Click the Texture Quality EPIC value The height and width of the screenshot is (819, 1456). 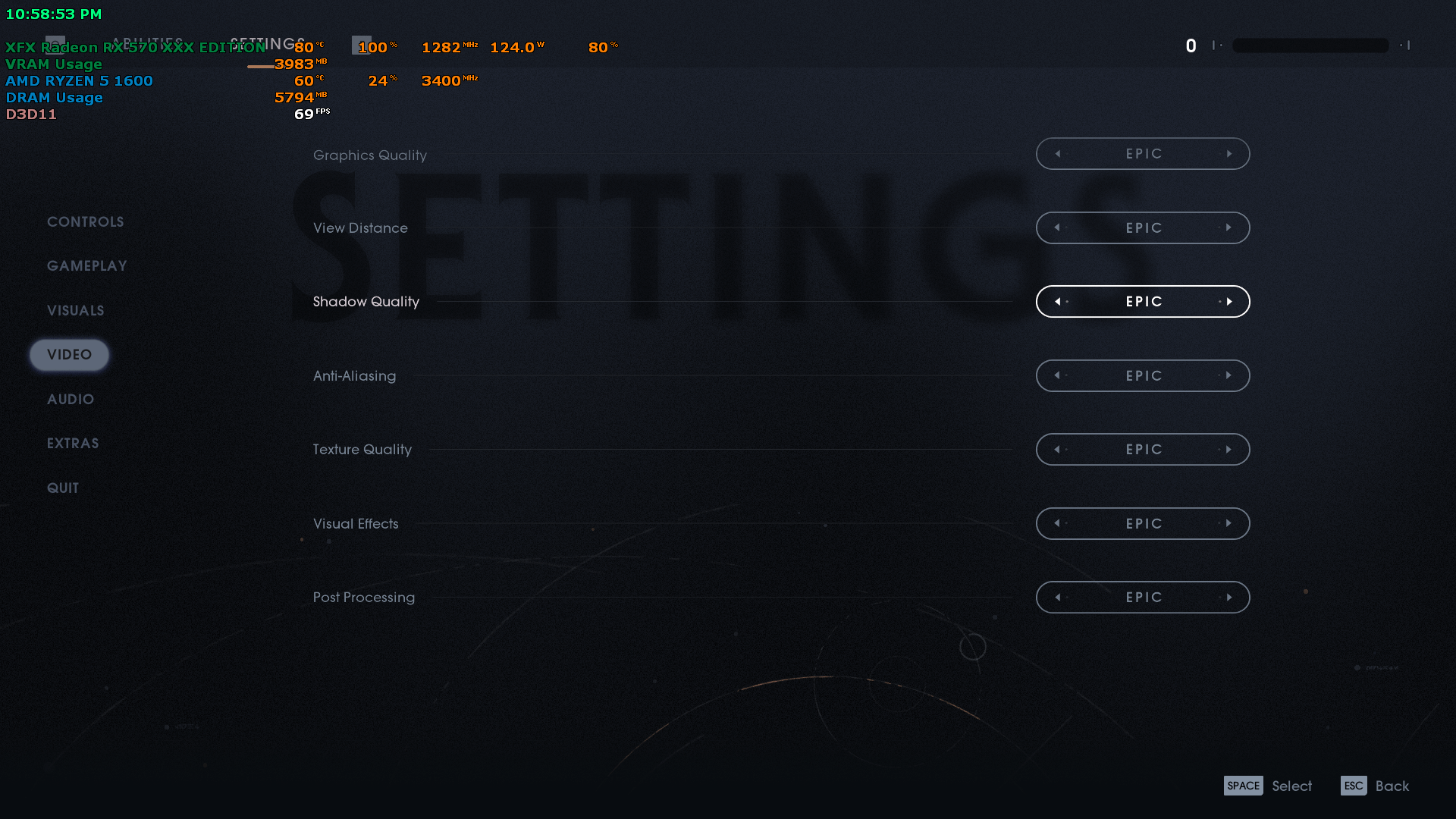click(1144, 450)
